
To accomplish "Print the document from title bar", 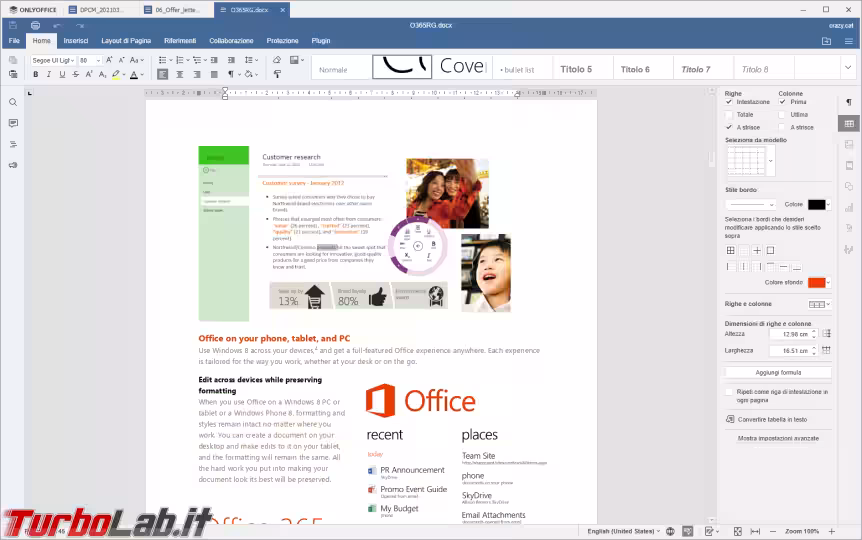I will (x=35, y=25).
